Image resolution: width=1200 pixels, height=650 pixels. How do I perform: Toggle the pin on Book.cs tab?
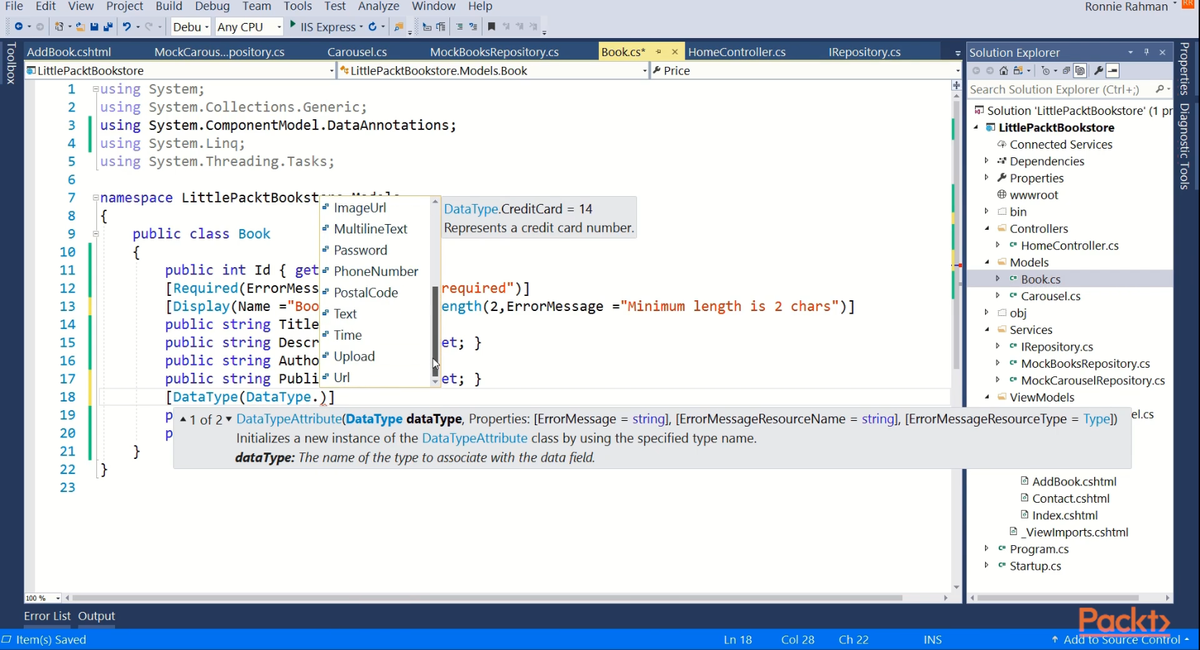click(x=658, y=52)
